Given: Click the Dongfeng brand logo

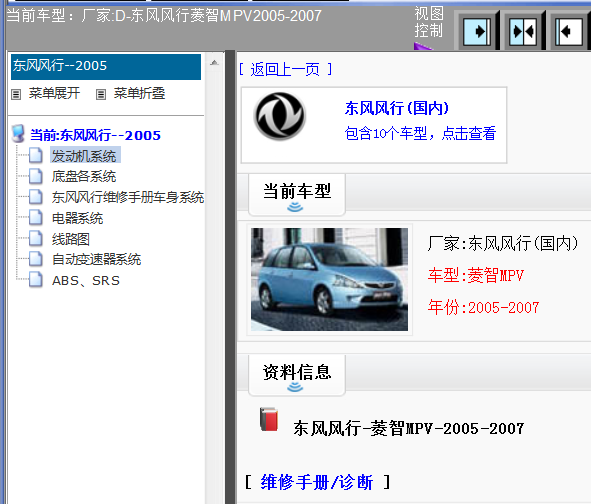Looking at the screenshot, I should (x=280, y=116).
